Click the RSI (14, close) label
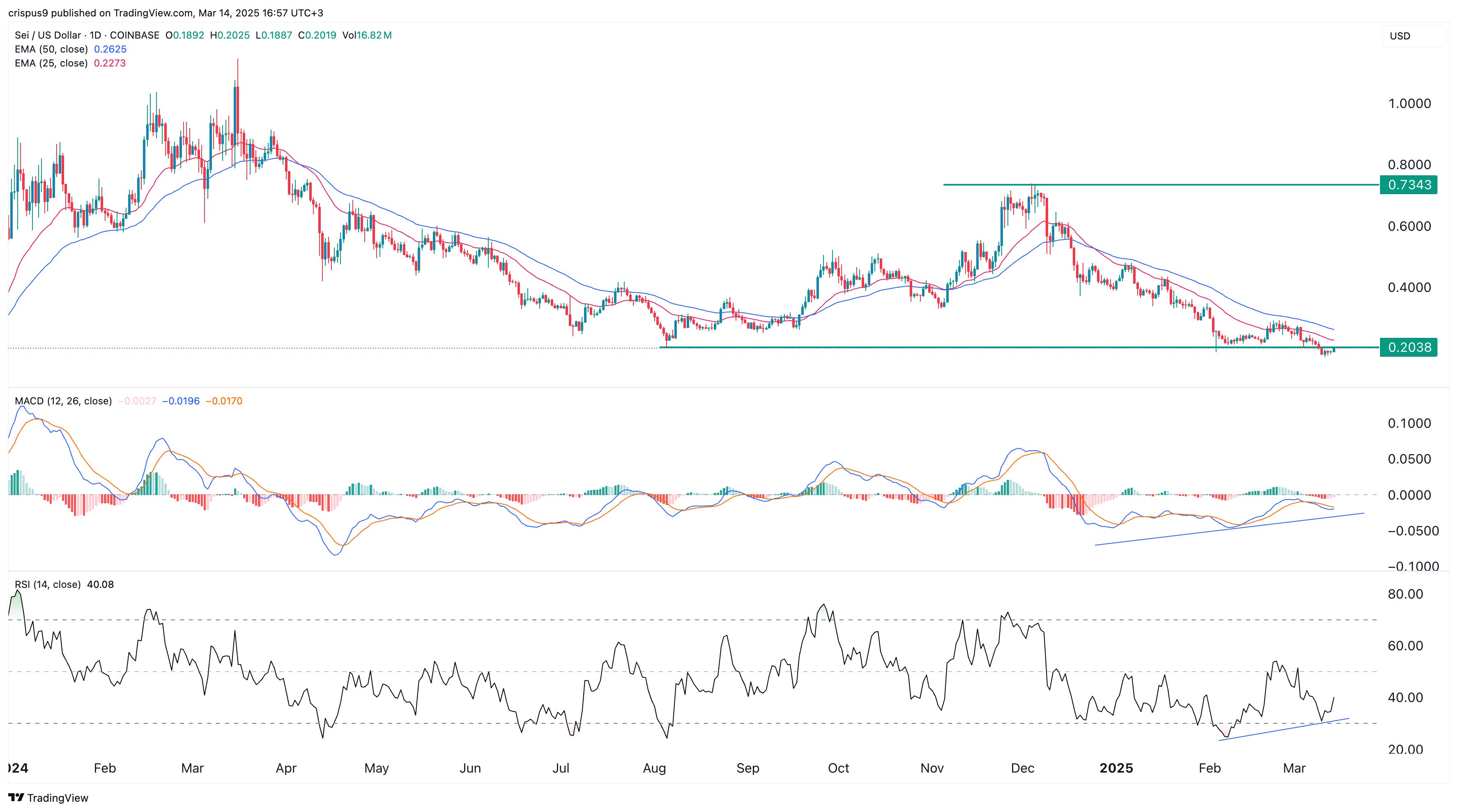 coord(48,585)
